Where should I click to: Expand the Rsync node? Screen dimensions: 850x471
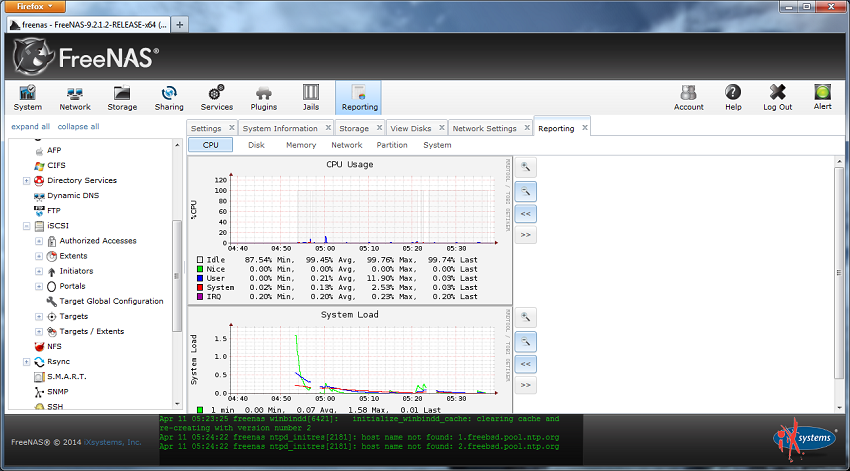coord(26,362)
